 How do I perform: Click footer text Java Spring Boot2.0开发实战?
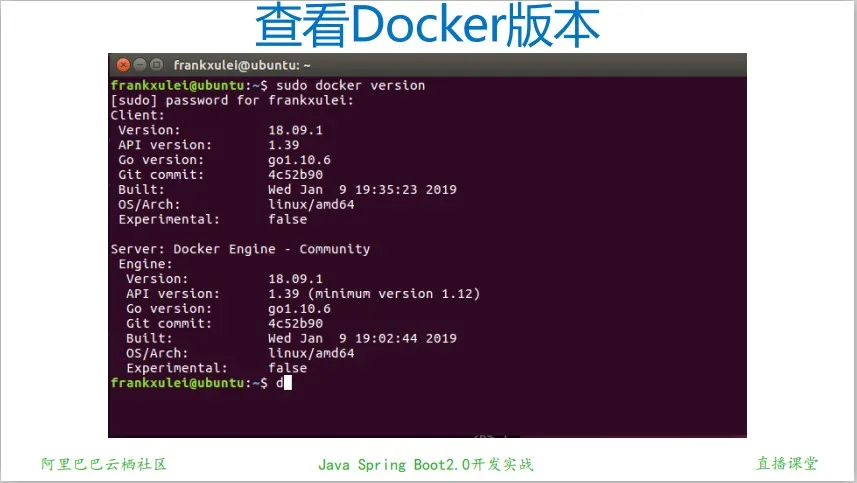[426, 464]
